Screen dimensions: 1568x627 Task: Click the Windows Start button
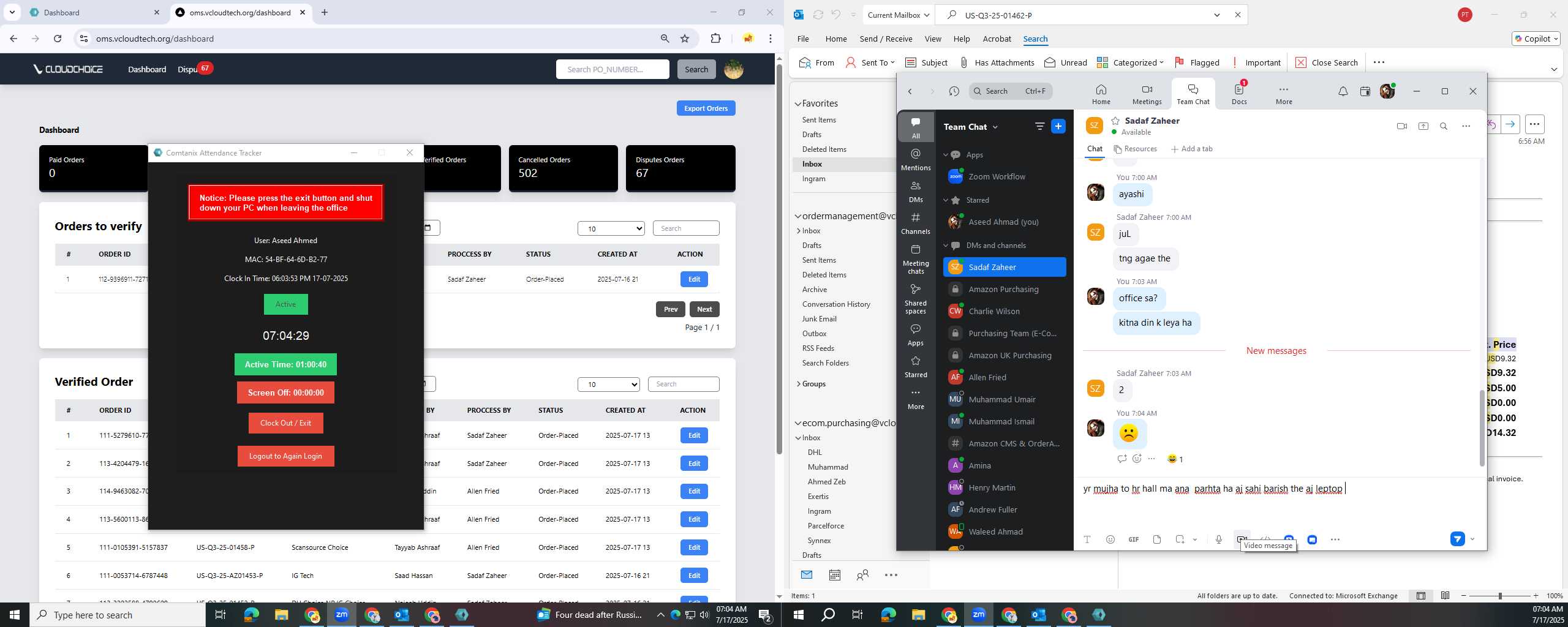[x=15, y=615]
